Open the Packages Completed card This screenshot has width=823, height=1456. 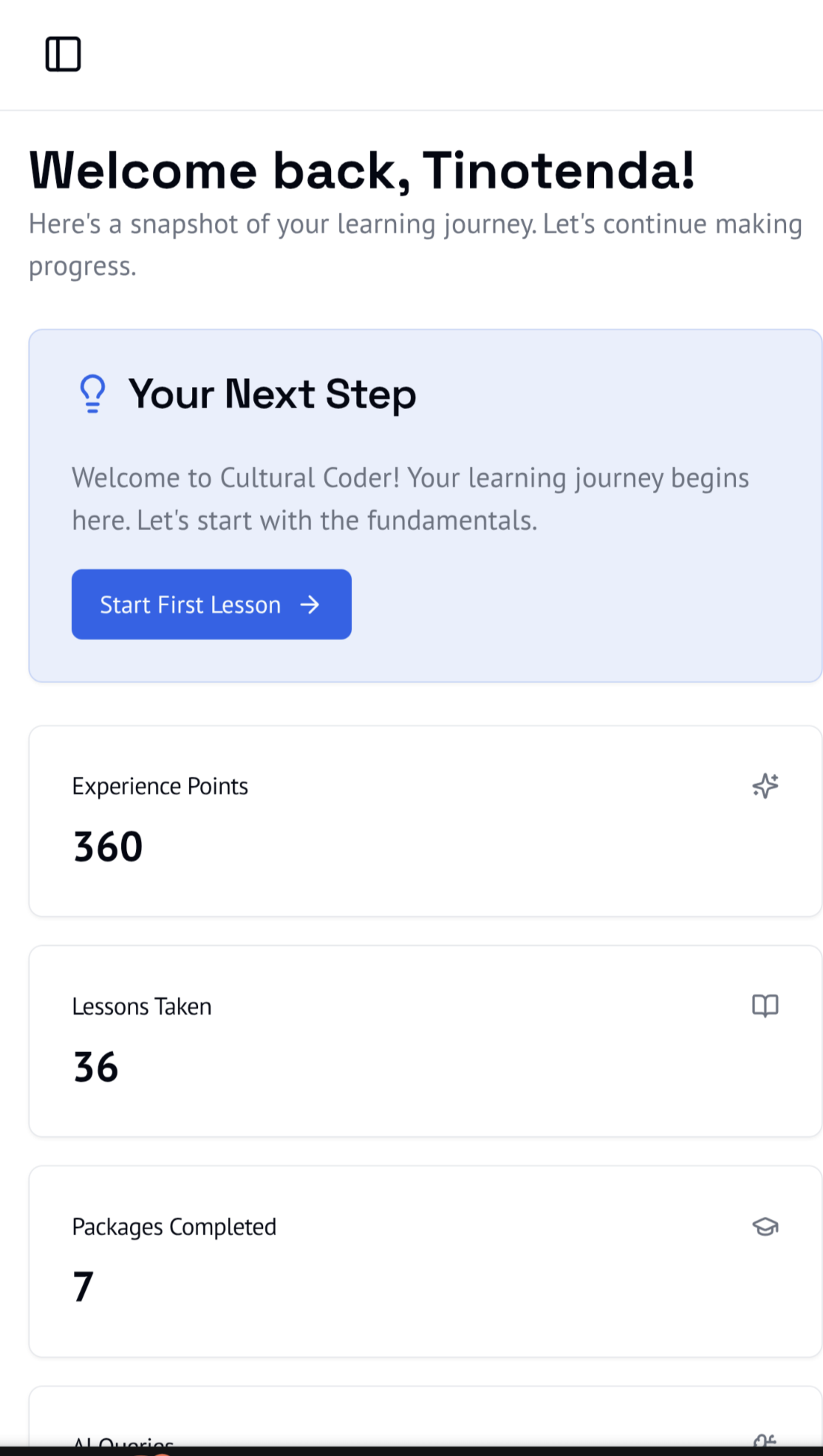point(425,1261)
